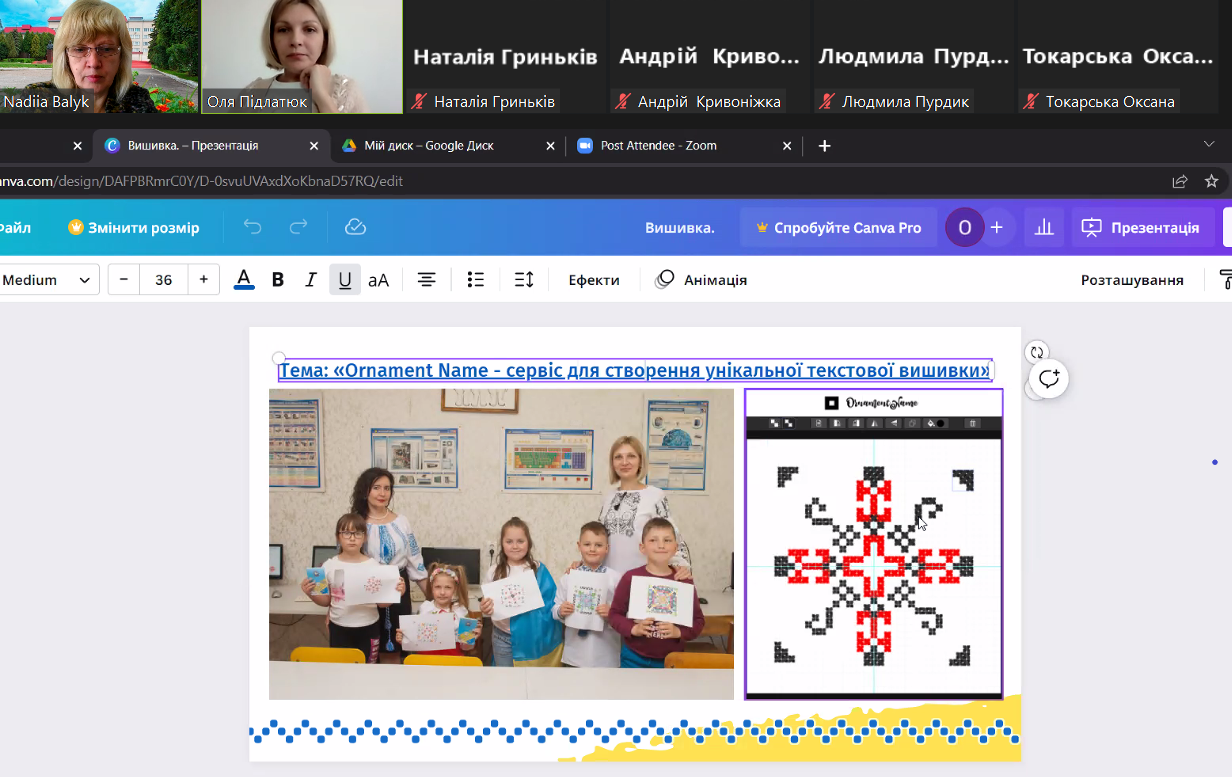Click the cloud sync status icon
The width and height of the screenshot is (1232, 777).
355,227
